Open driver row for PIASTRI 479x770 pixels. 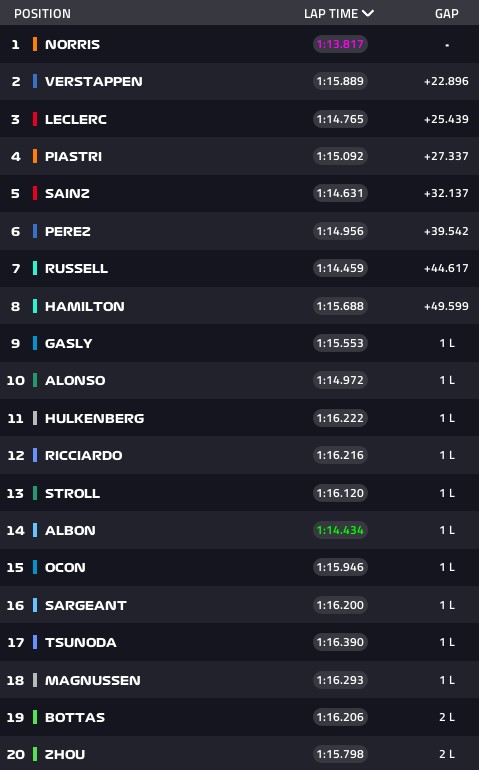click(239, 156)
